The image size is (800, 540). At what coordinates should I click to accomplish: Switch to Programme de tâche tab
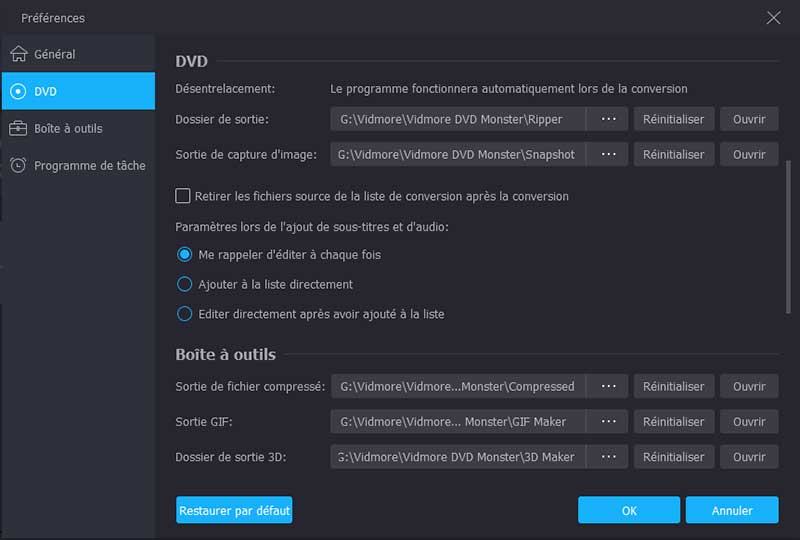point(89,165)
